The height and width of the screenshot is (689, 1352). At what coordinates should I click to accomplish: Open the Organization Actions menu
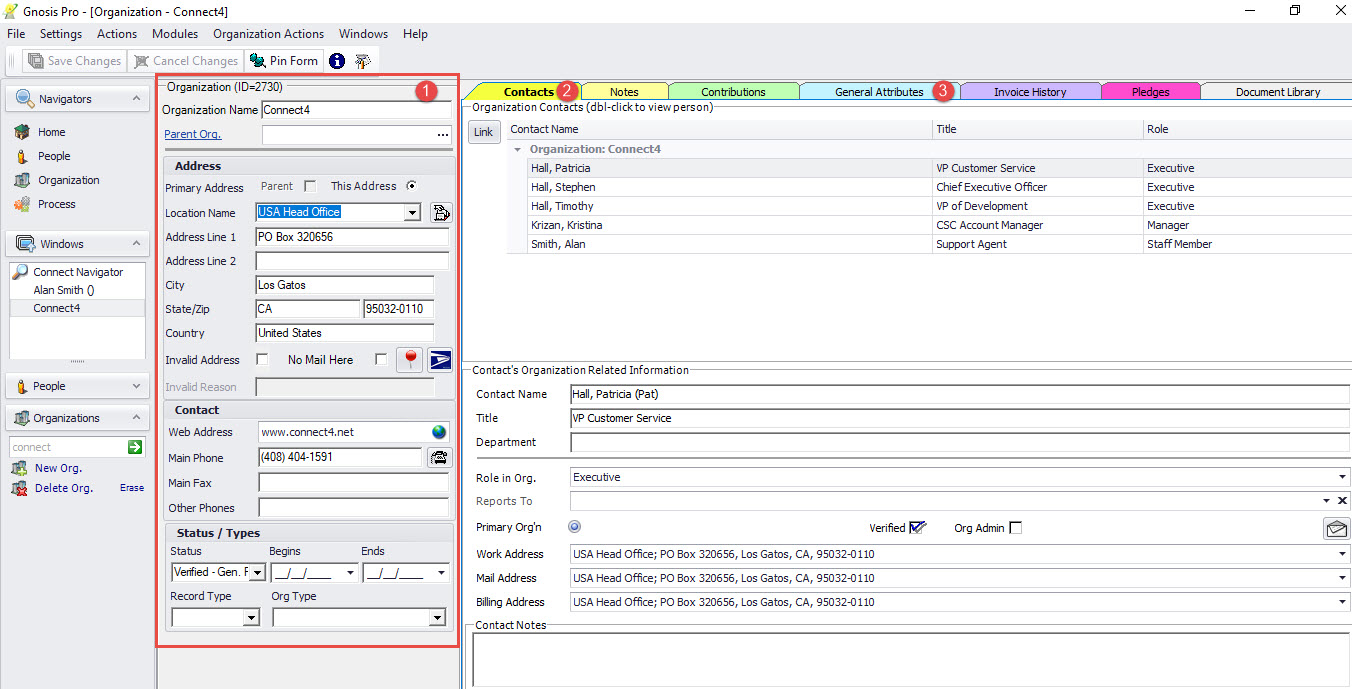(268, 34)
